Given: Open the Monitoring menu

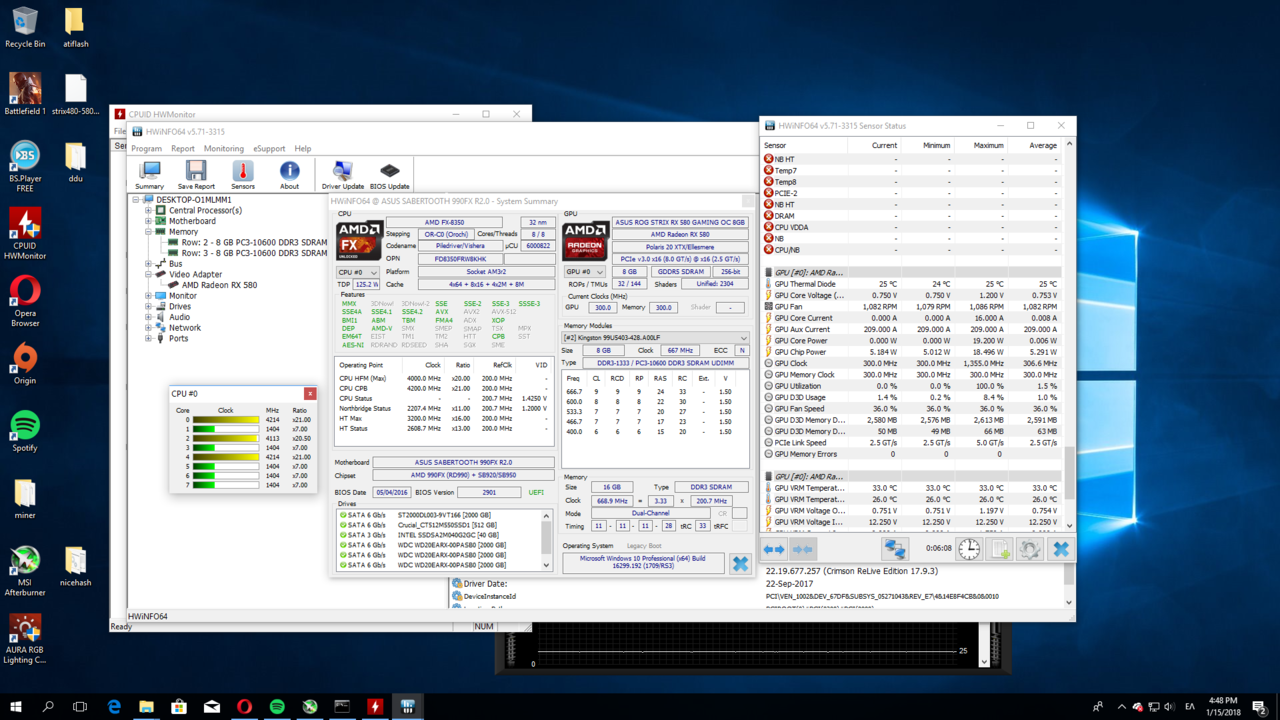Looking at the screenshot, I should pyautogui.click(x=224, y=148).
